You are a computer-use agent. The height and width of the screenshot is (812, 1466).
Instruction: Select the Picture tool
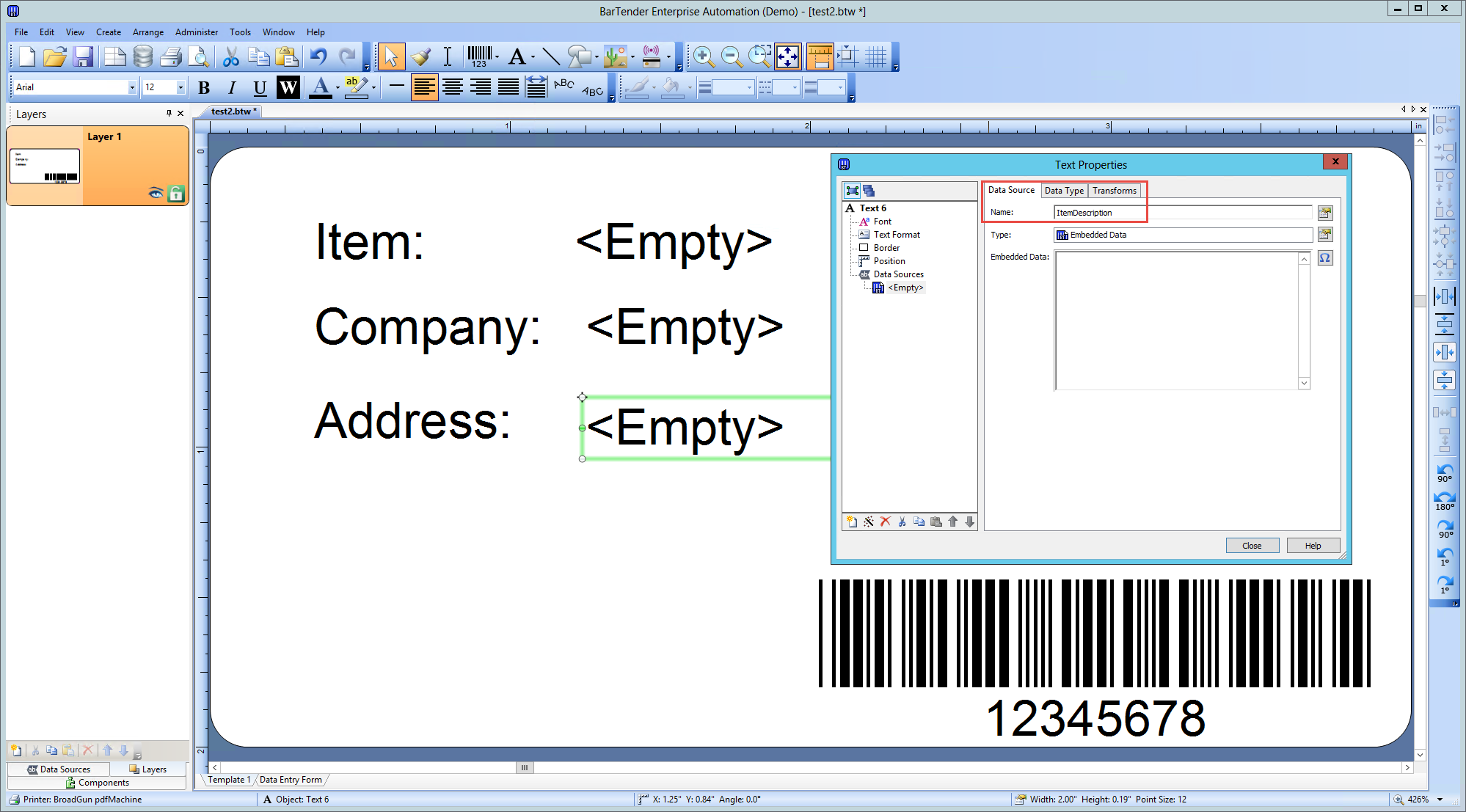[x=616, y=56]
